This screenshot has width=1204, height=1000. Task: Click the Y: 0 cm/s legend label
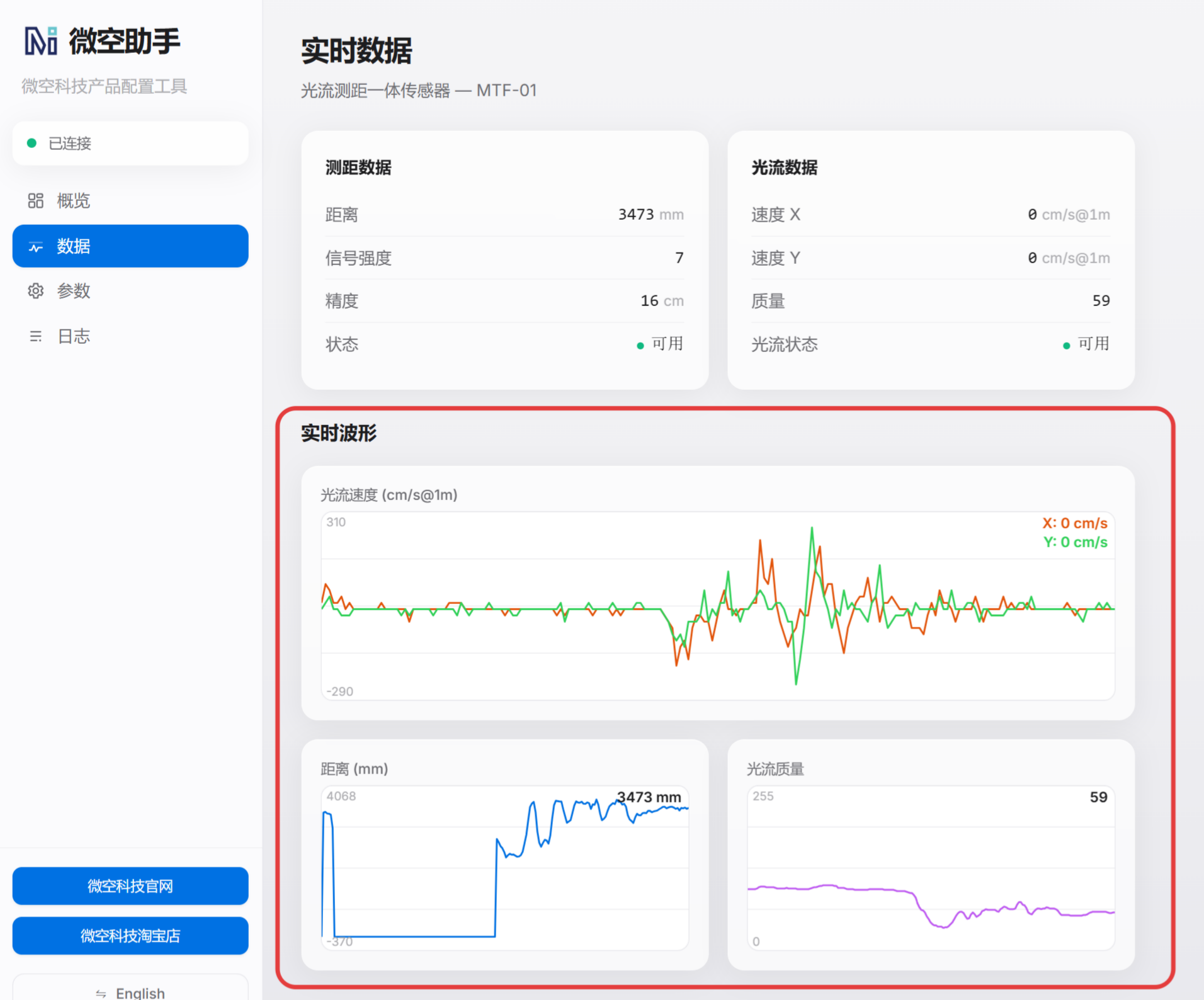tap(1076, 542)
